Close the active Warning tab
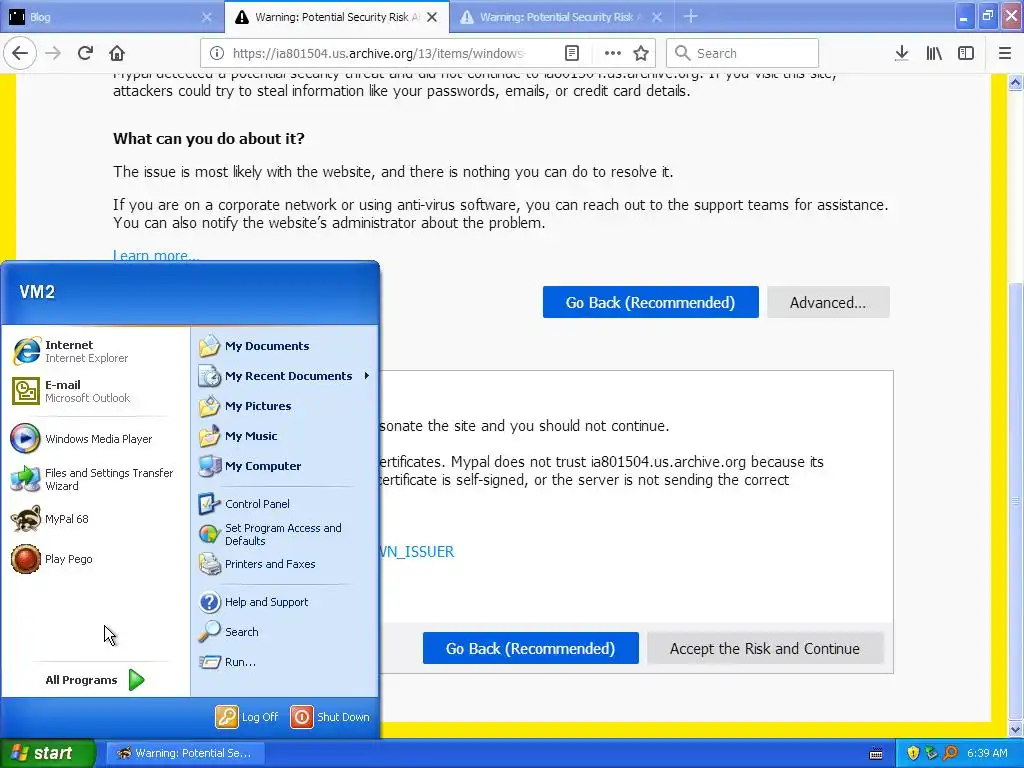Screen dimensions: 1024x768 [432, 17]
